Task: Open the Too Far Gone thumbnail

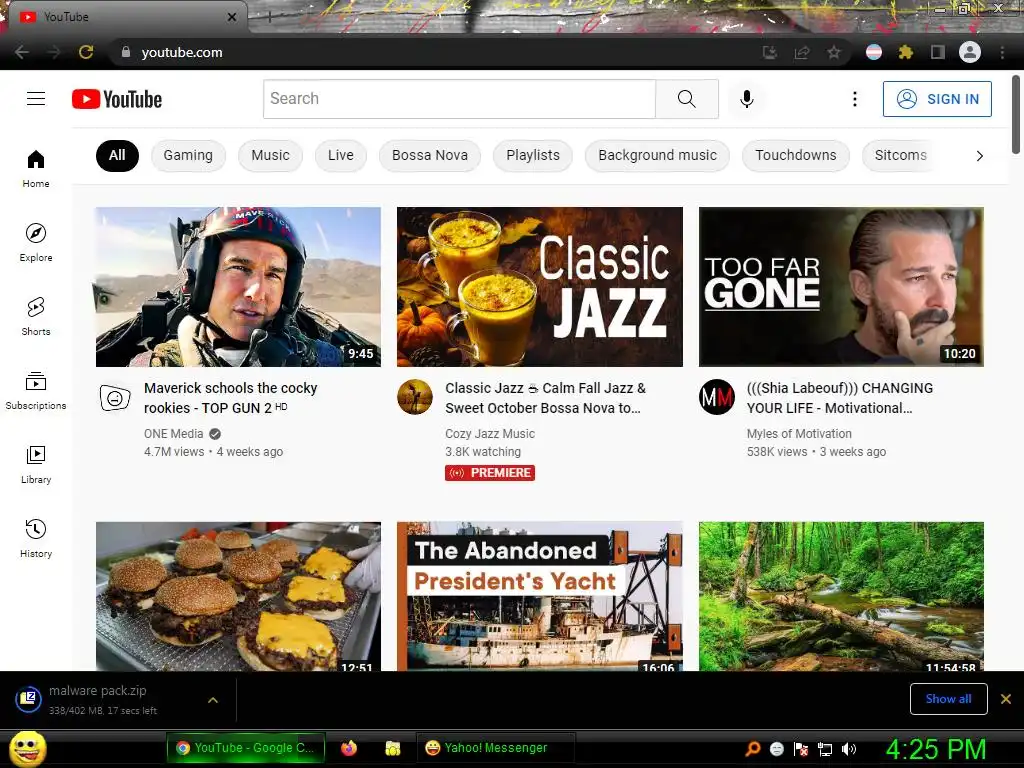Action: (841, 287)
